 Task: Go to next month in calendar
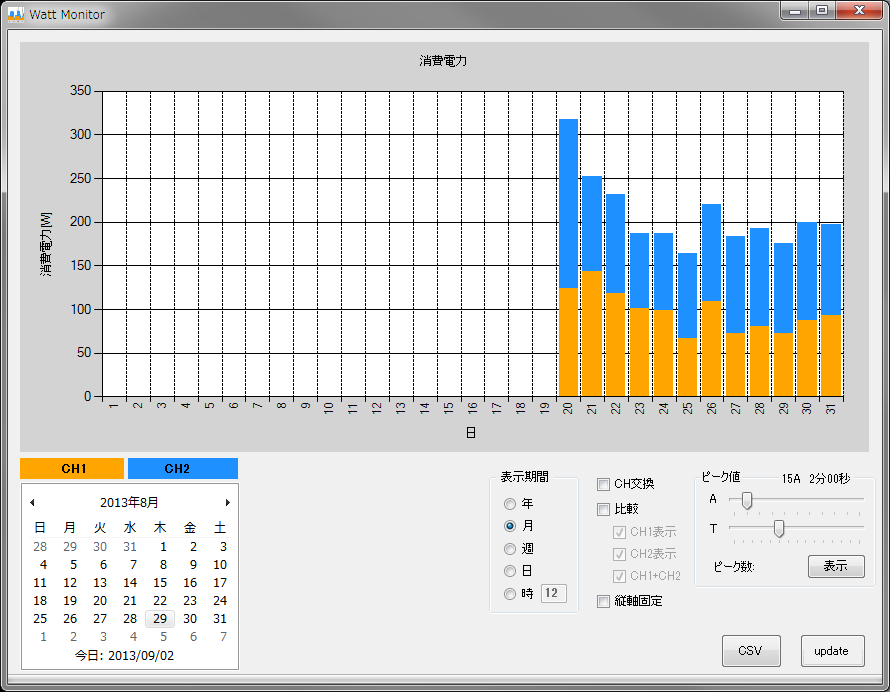pyautogui.click(x=228, y=502)
